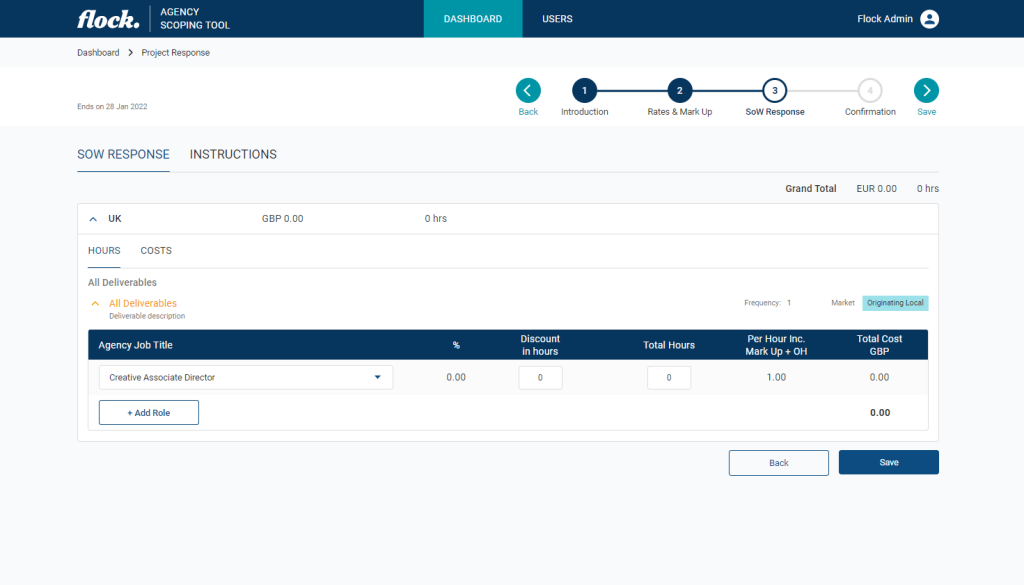Viewport: 1024px width, 585px height.
Task: Click the Total Cost GBP column header
Action: point(879,345)
